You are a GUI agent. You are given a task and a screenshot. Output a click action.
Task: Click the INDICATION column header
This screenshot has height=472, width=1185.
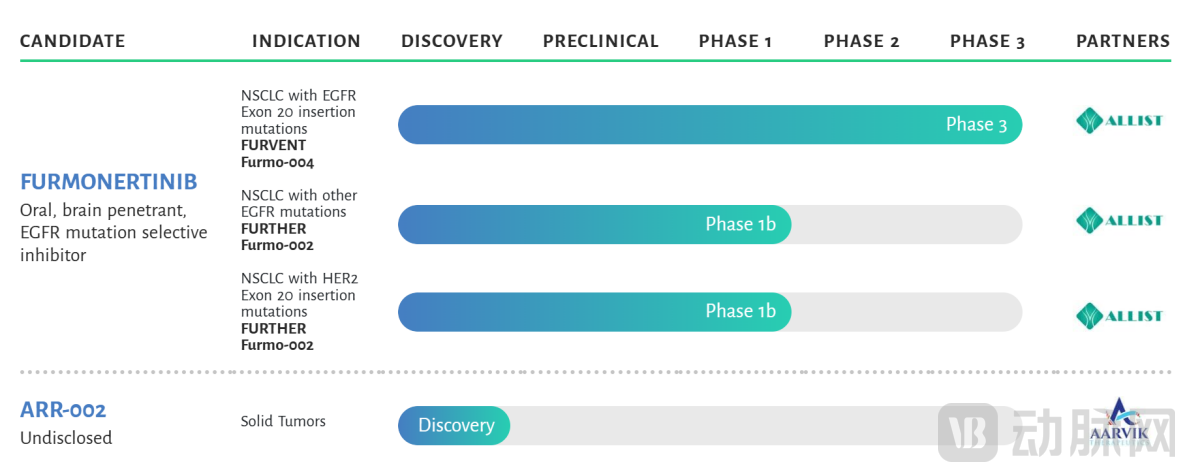pyautogui.click(x=306, y=41)
